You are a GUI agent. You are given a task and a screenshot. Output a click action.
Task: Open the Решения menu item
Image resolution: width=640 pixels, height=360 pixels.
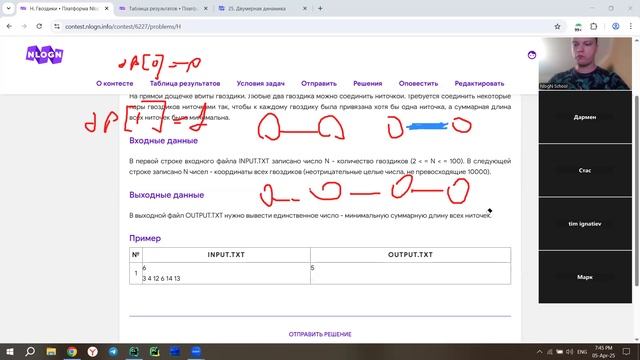368,83
